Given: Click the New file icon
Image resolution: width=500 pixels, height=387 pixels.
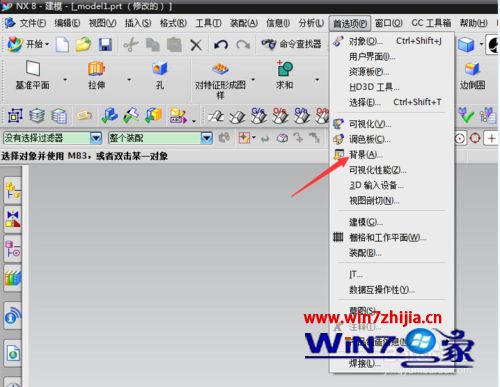Looking at the screenshot, I should coord(62,44).
